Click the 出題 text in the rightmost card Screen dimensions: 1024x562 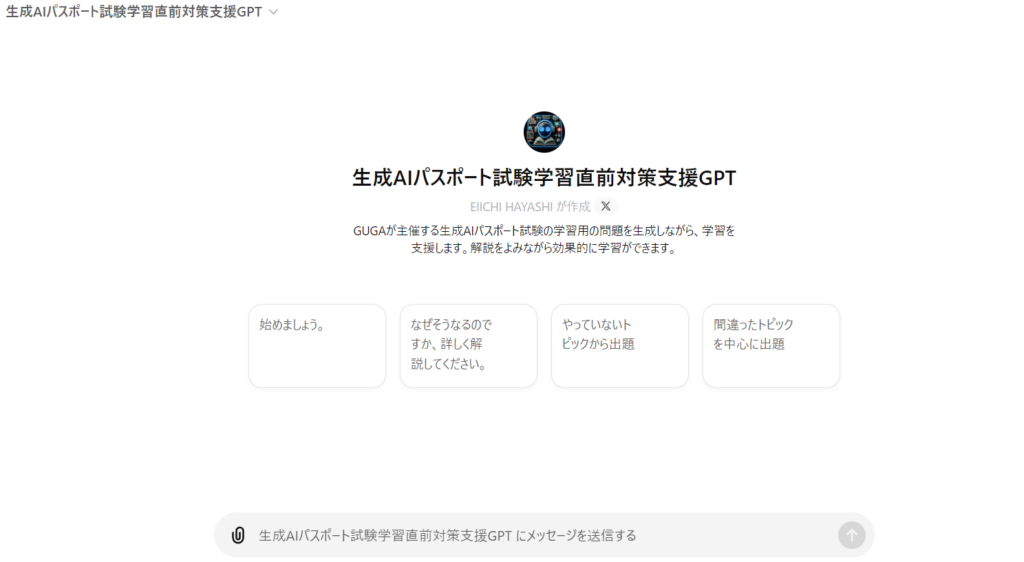[771, 344]
